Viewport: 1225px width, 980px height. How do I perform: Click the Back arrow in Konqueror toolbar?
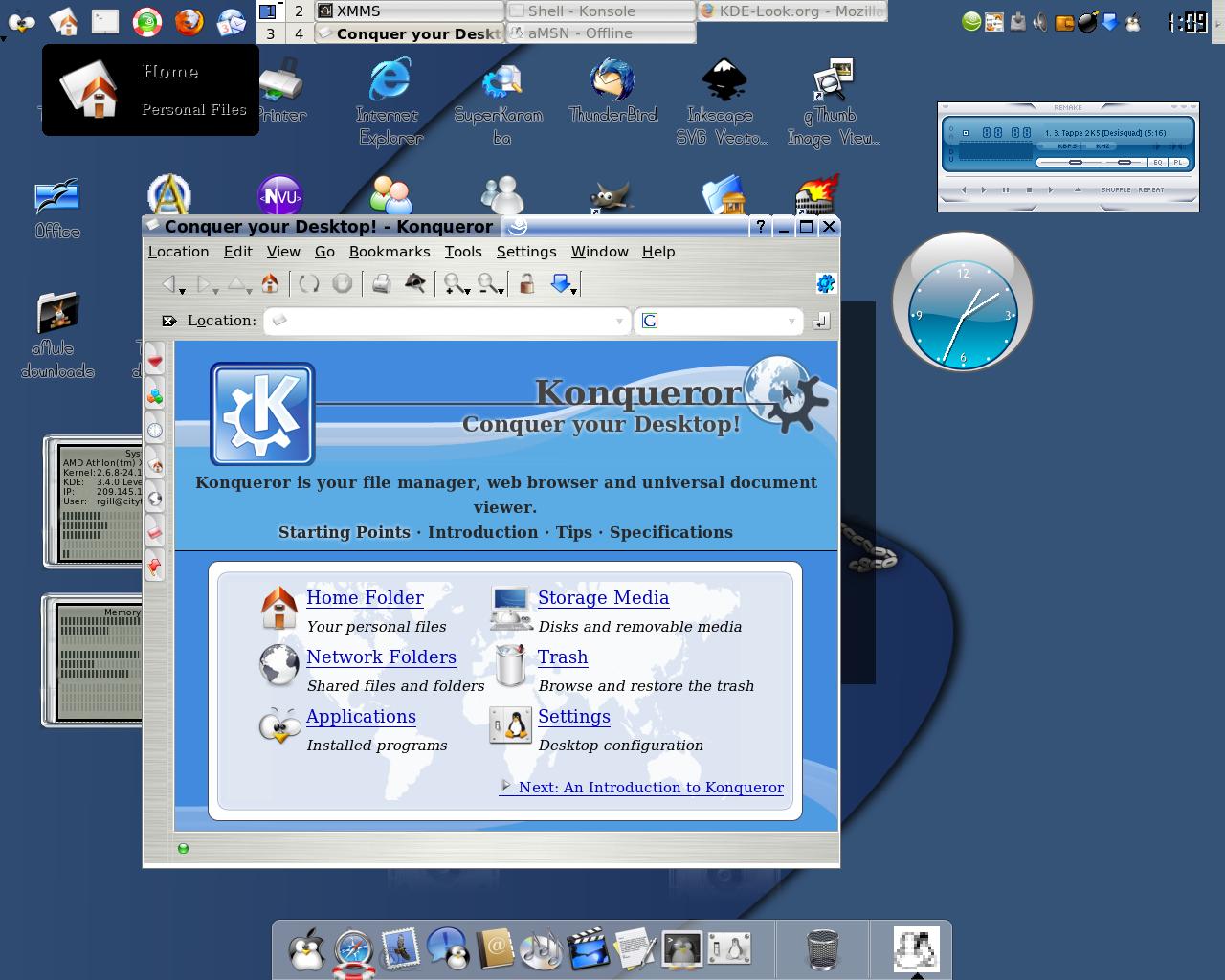(x=168, y=283)
